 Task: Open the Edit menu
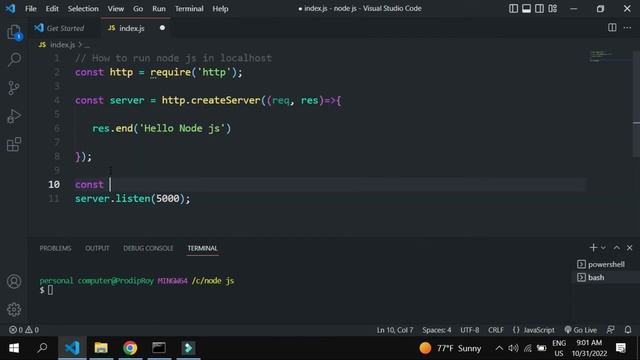52,9
